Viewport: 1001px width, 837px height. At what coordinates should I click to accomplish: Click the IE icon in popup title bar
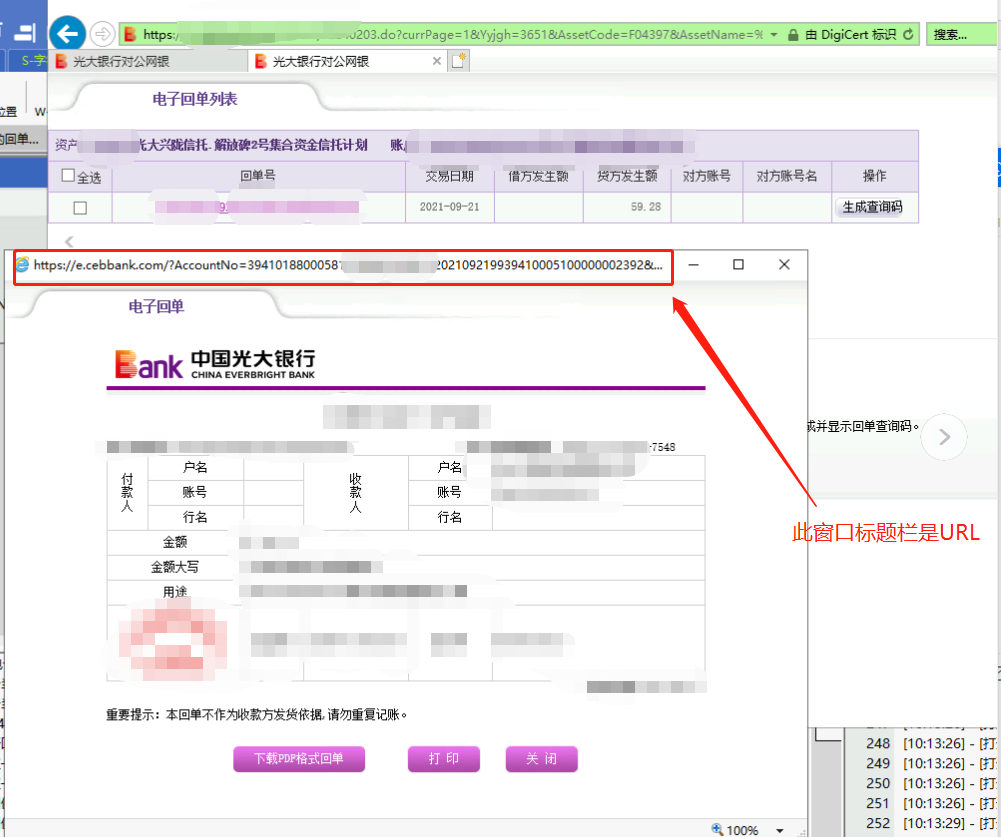point(22,265)
